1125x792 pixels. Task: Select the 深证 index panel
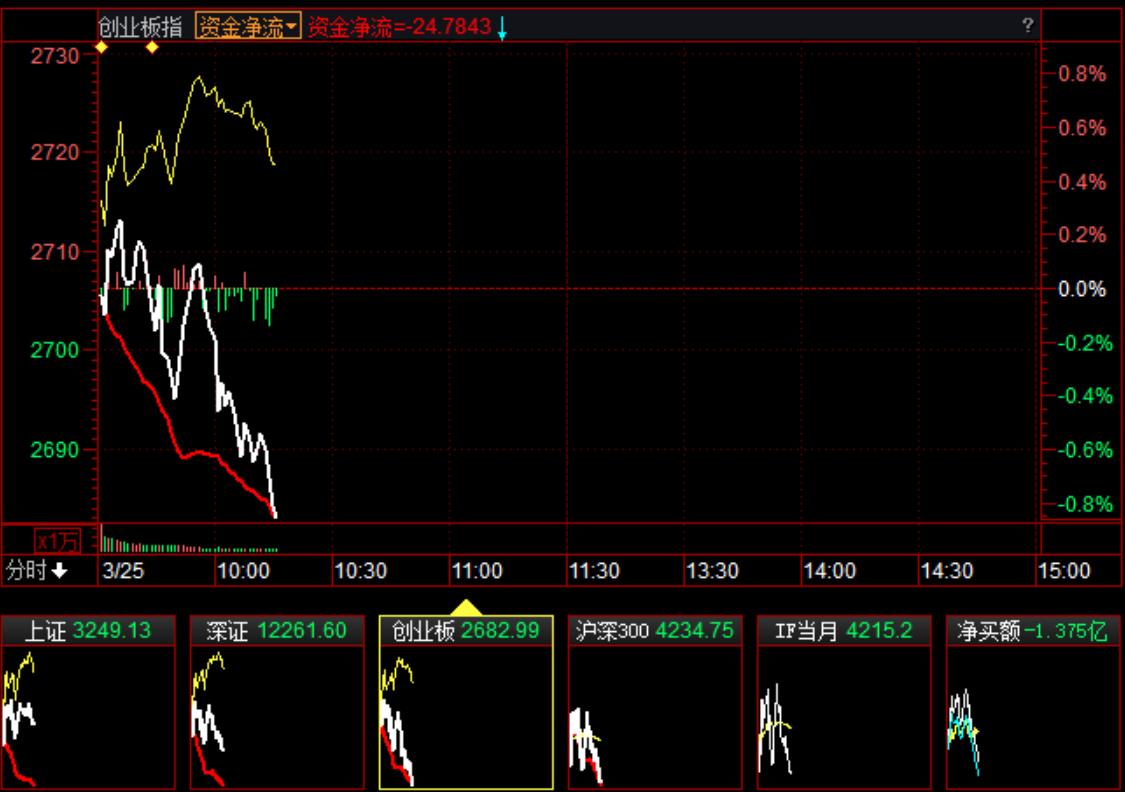click(x=277, y=631)
